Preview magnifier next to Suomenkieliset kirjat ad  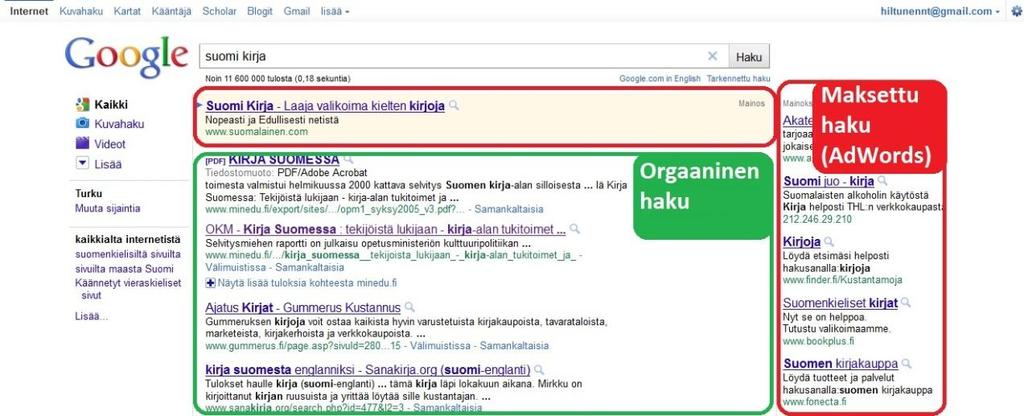(906, 302)
